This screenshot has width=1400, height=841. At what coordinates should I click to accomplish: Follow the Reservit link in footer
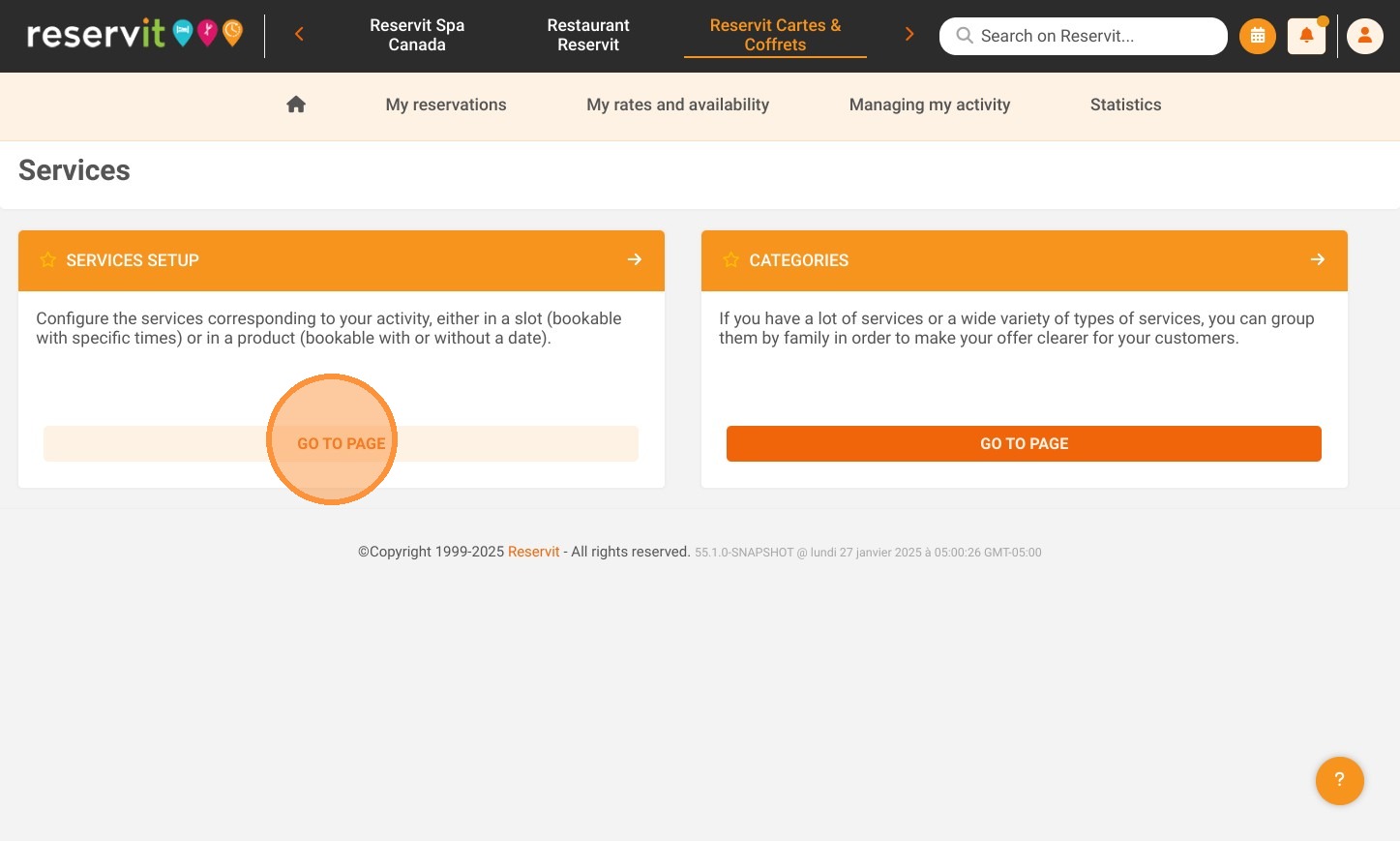point(534,552)
